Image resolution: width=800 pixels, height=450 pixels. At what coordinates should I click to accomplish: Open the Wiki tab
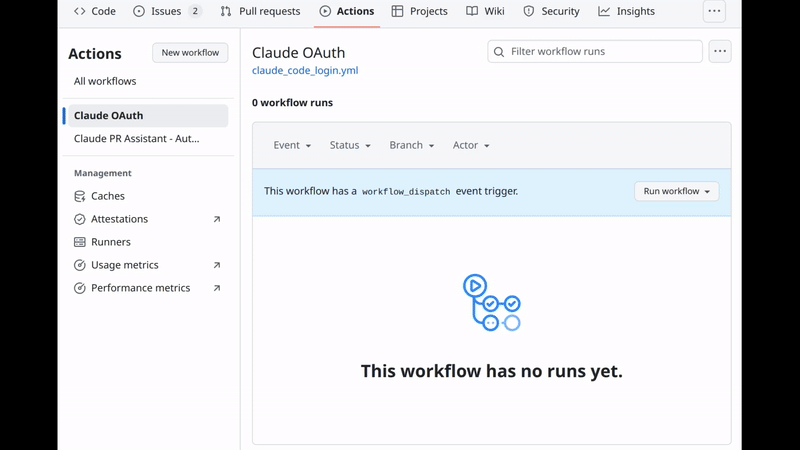(x=485, y=11)
